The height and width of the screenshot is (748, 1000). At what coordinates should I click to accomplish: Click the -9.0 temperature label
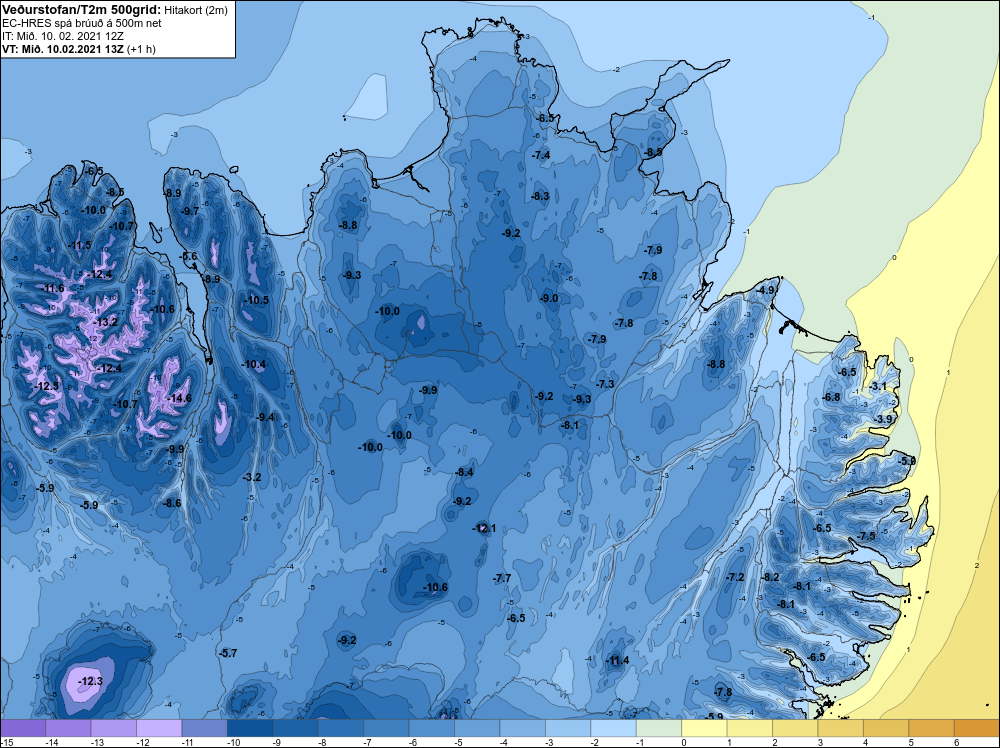(549, 298)
